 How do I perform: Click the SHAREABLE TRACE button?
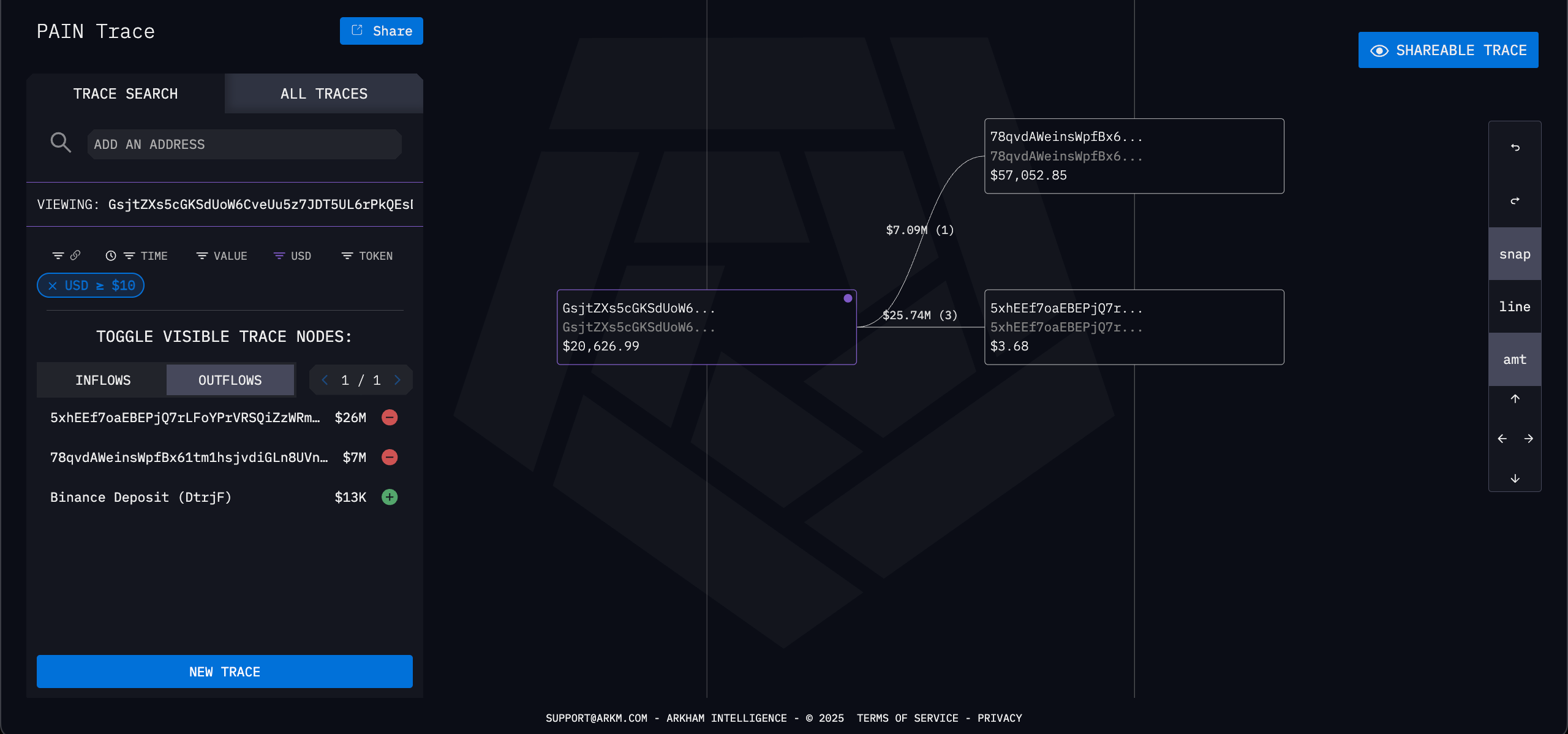pos(1448,50)
